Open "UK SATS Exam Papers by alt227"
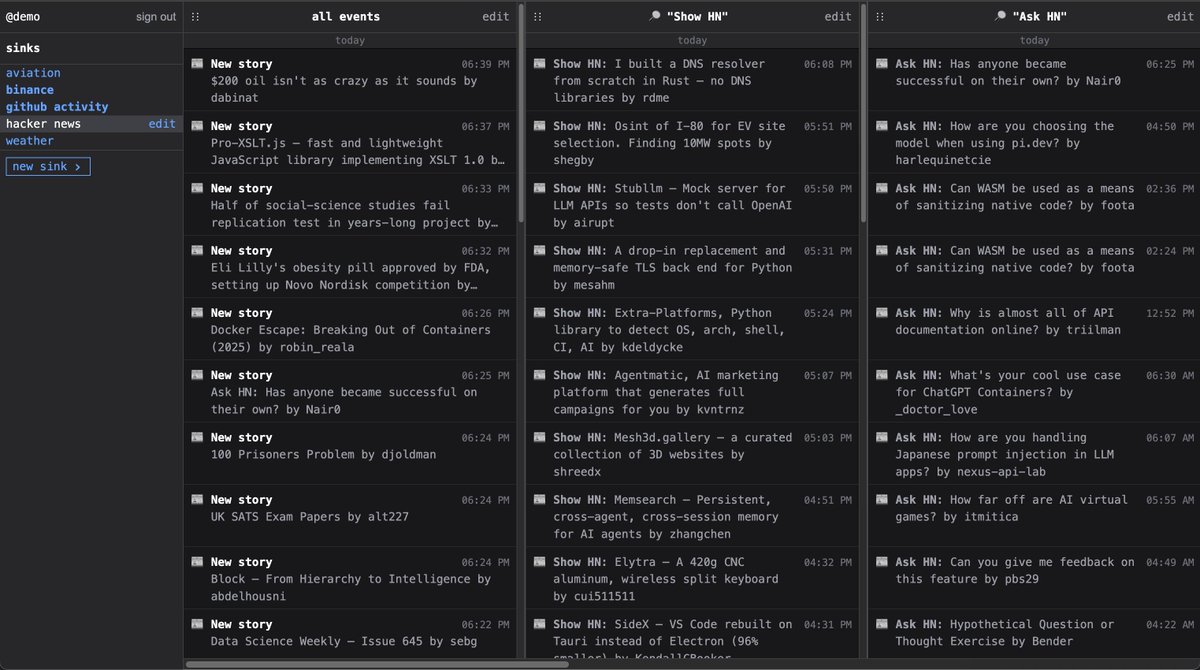1200x670 pixels. 309,517
